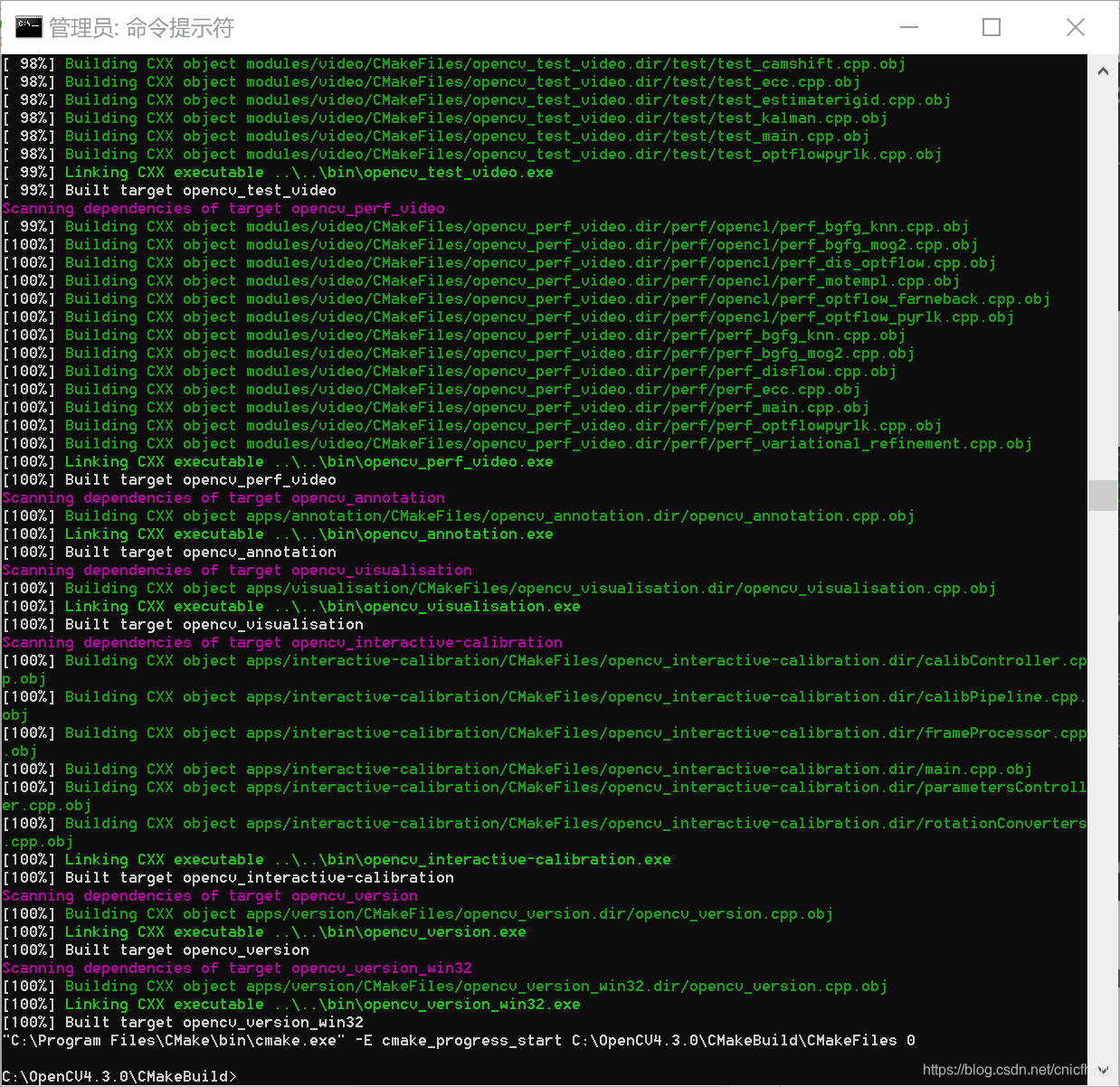The width and height of the screenshot is (1120, 1087).
Task: Click 'Built target opencv_annotation' line
Action: 169,553
